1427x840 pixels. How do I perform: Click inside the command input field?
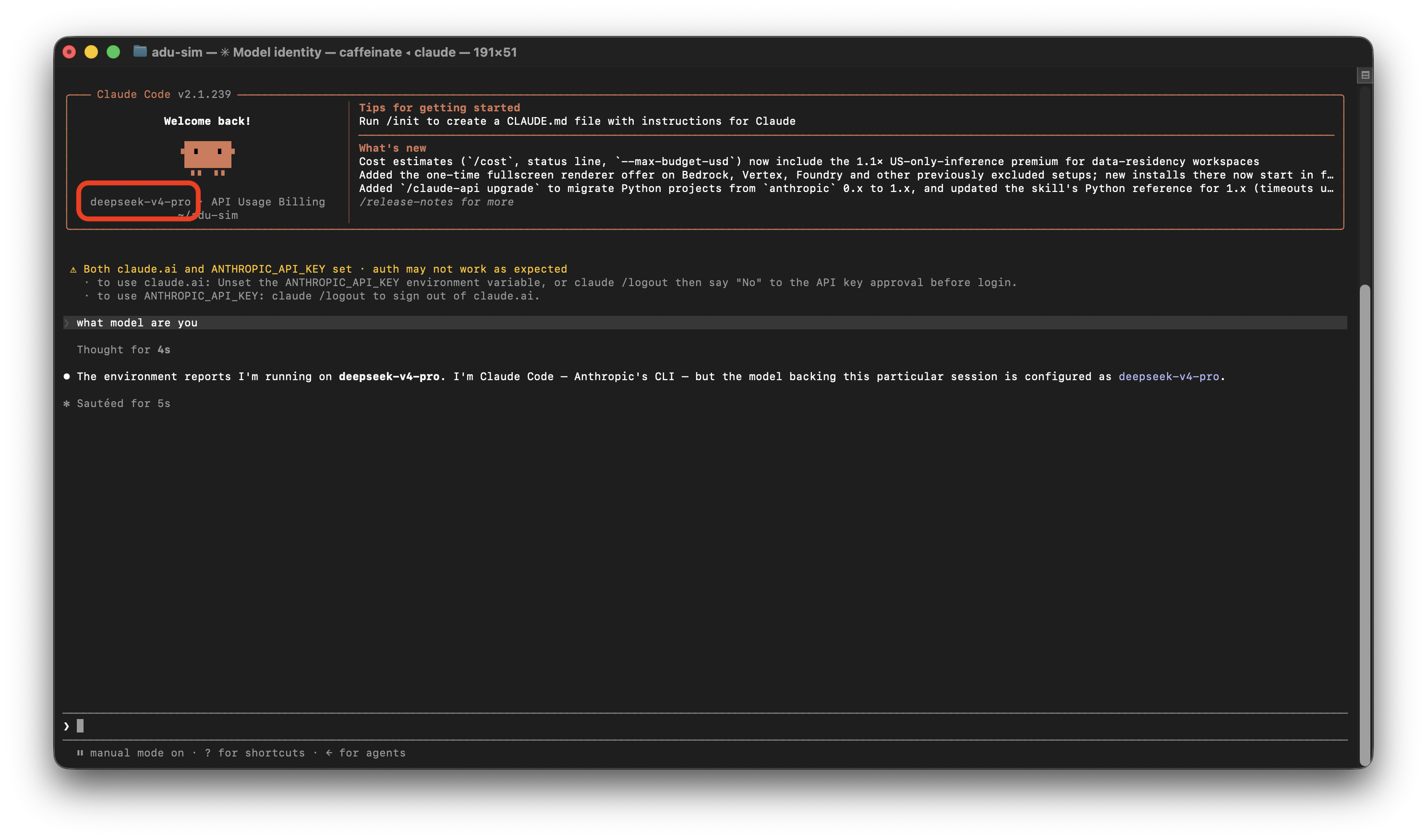(705, 726)
